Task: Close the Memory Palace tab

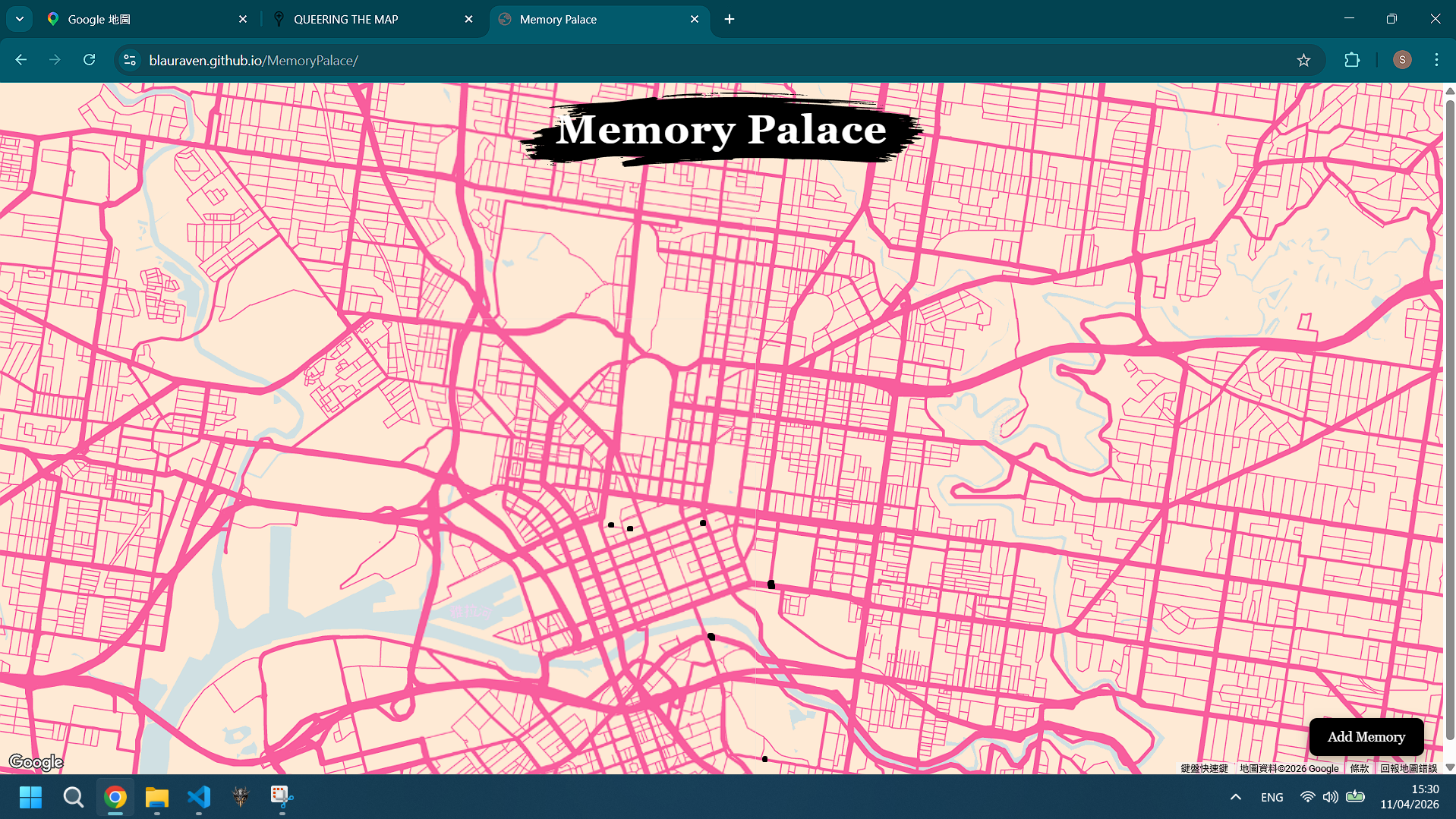Action: (x=695, y=19)
